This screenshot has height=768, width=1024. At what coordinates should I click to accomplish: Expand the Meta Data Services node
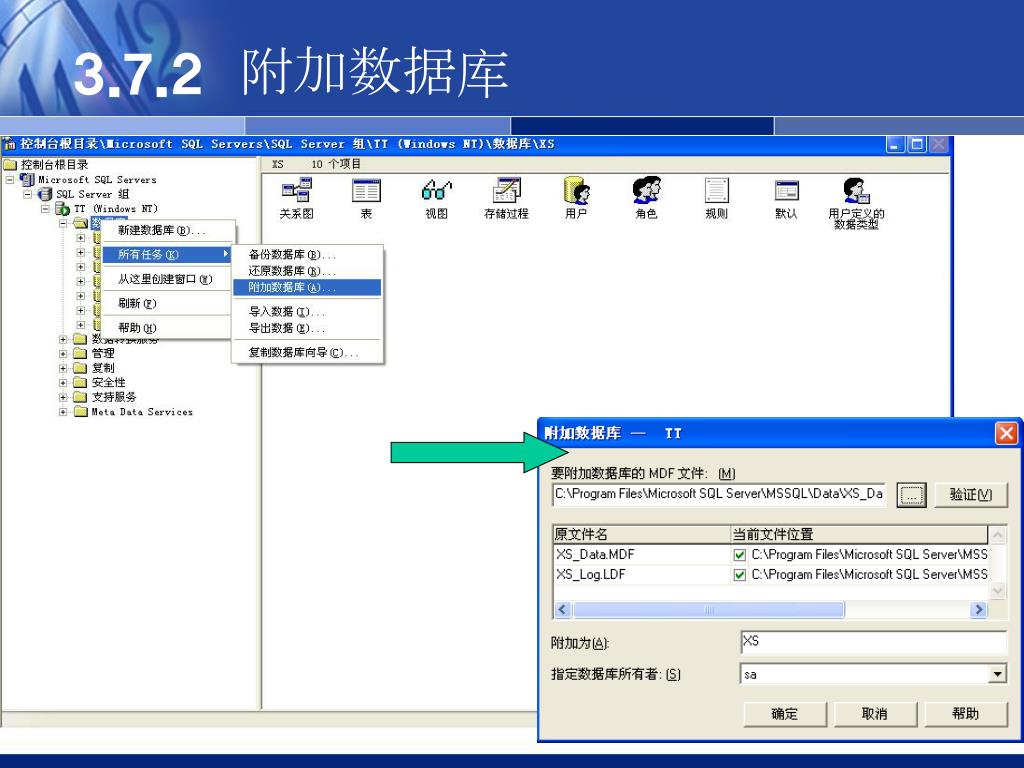click(x=63, y=412)
